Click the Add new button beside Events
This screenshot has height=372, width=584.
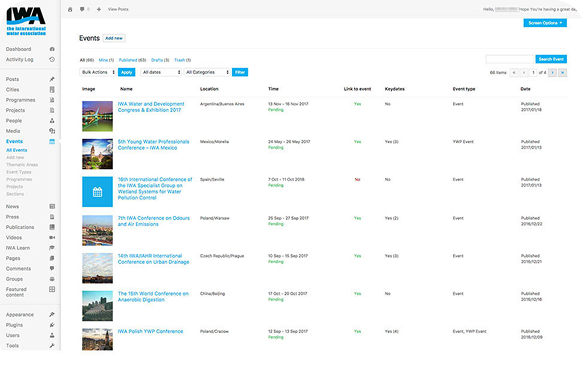click(x=114, y=38)
